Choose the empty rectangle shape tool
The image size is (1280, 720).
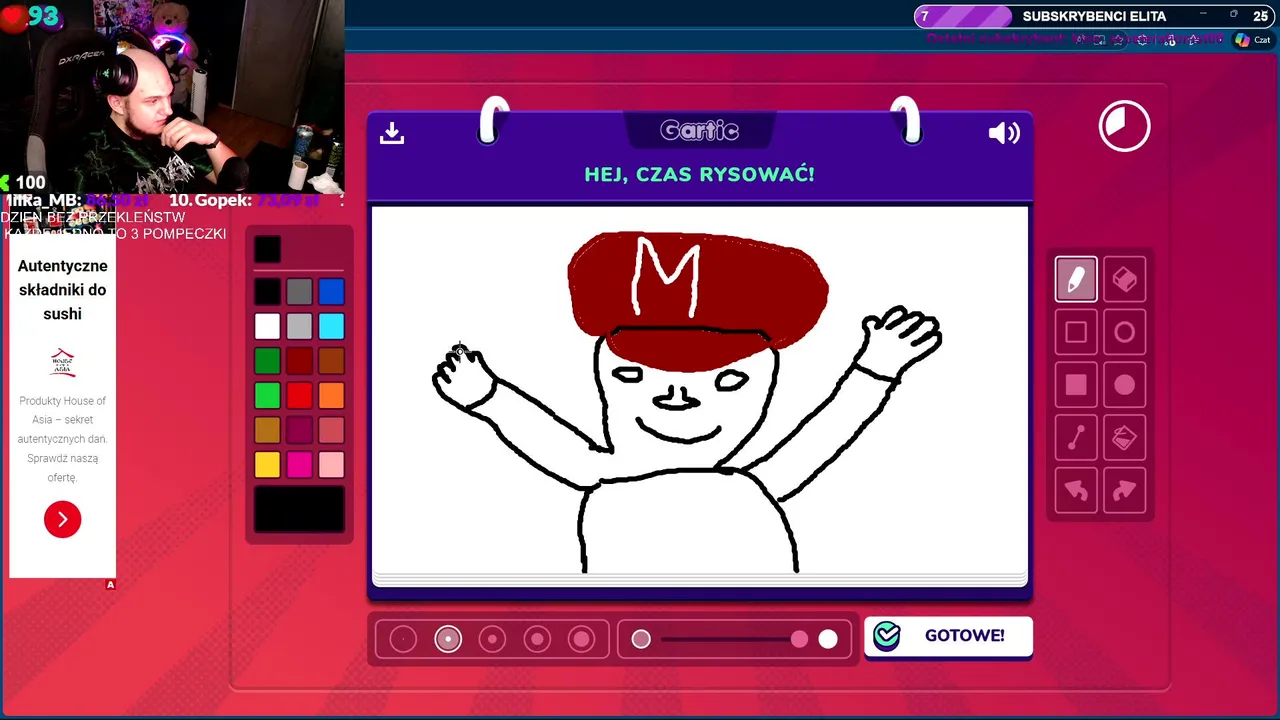point(1076,332)
